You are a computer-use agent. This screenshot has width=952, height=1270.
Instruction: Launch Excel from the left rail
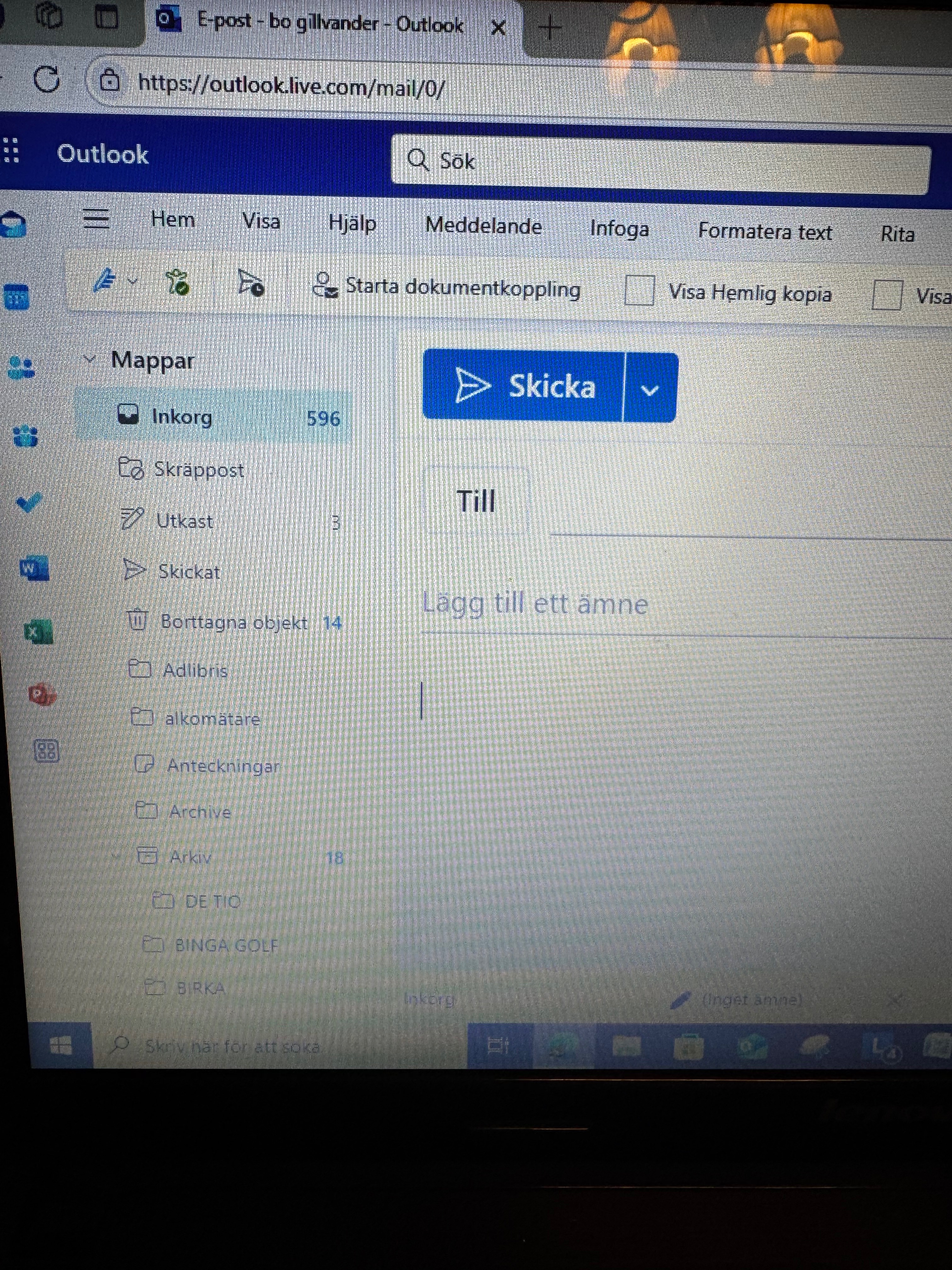click(38, 632)
